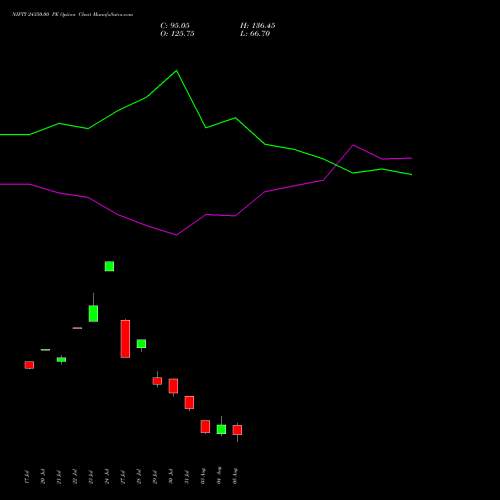Select the 23 Jul date label
The height and width of the screenshot is (500, 500).
(x=91, y=476)
